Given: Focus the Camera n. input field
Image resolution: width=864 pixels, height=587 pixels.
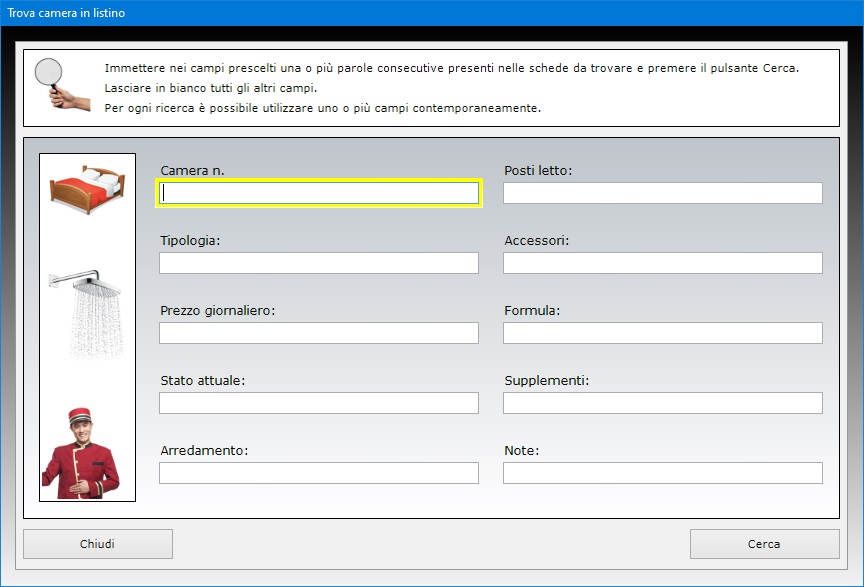Looking at the screenshot, I should tap(319, 193).
